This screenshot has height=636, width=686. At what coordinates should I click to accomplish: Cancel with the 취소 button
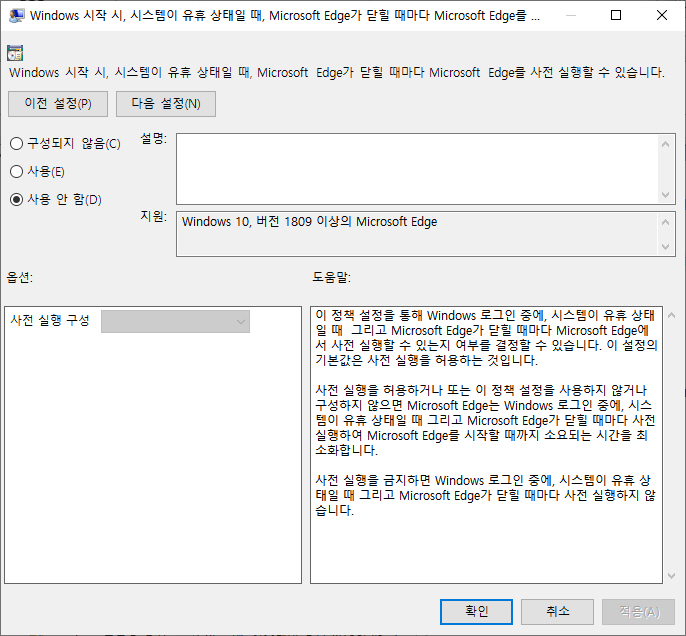(557, 612)
